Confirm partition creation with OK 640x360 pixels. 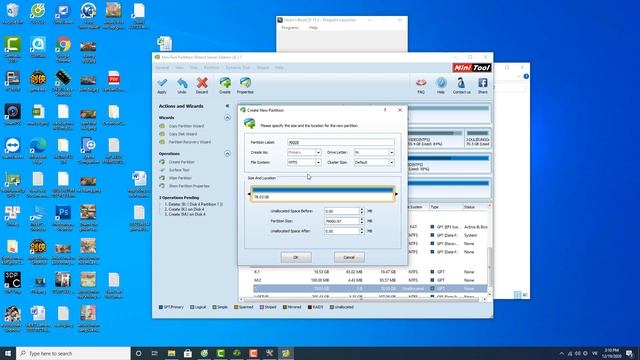[296, 257]
